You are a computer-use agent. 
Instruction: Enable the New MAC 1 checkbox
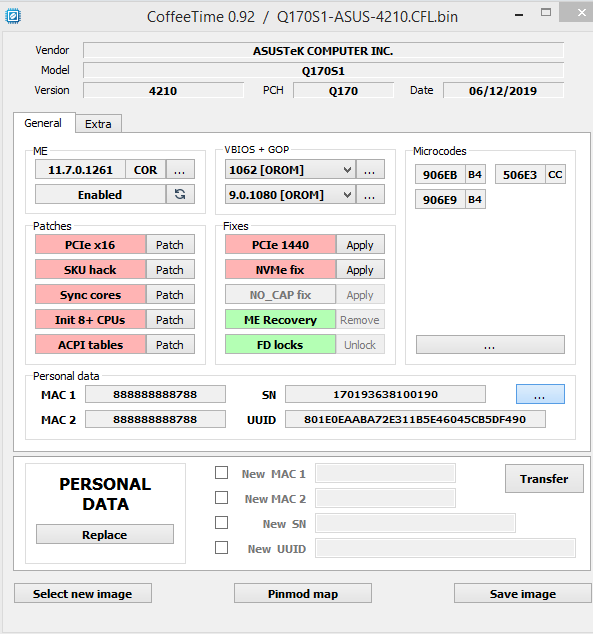pyautogui.click(x=222, y=473)
